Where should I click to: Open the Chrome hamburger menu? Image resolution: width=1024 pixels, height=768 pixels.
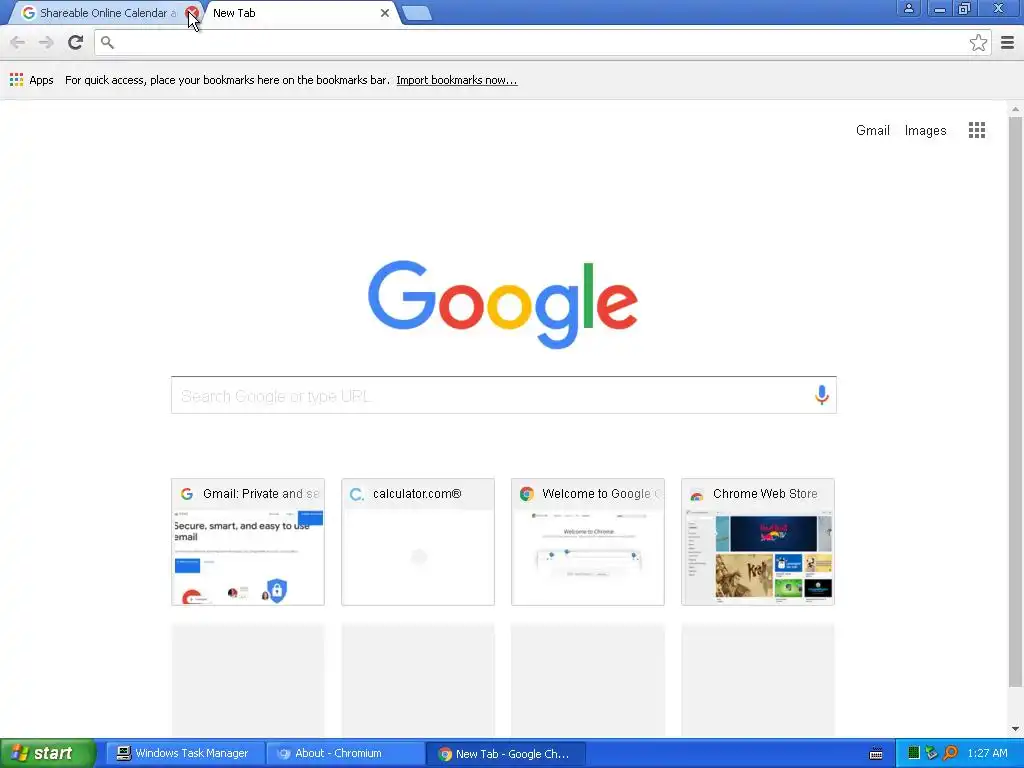(1008, 42)
